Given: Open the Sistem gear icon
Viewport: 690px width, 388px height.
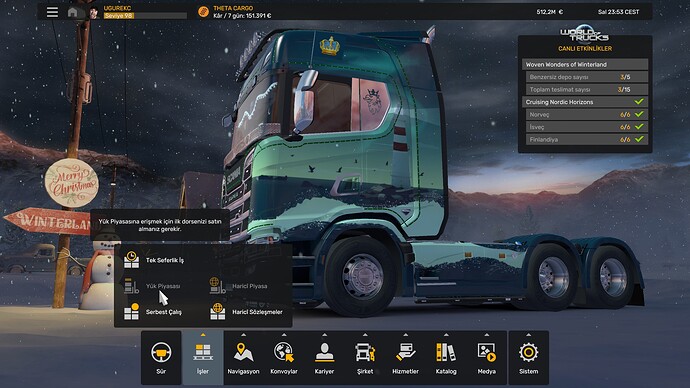Looking at the screenshot, I should click(529, 352).
